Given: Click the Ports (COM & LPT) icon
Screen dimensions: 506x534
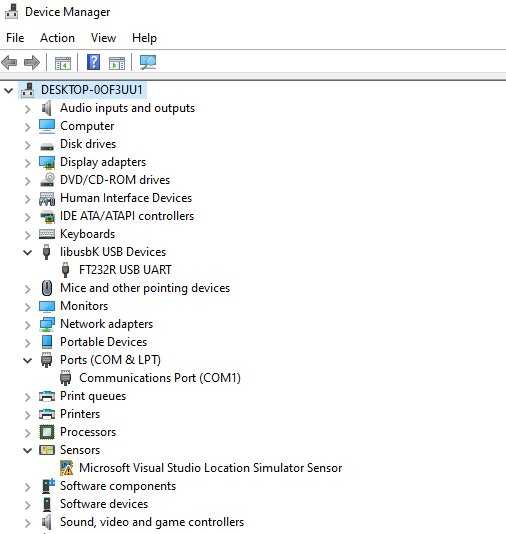Looking at the screenshot, I should 46,360.
